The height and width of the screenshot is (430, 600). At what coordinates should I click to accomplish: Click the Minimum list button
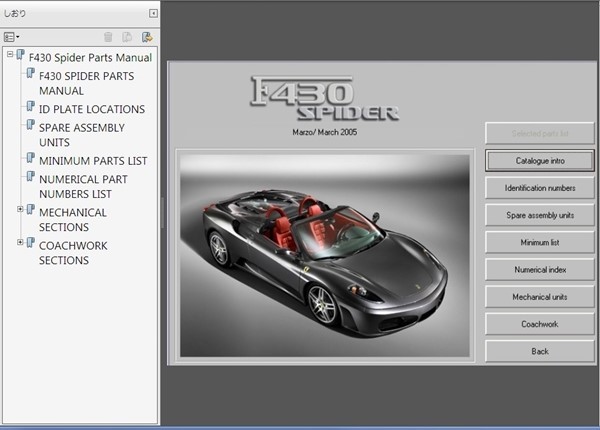click(540, 242)
